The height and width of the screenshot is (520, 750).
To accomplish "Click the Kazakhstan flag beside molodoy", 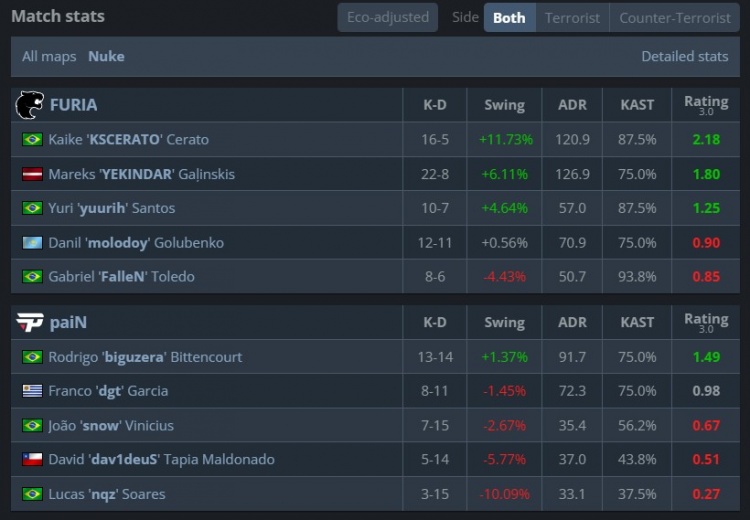I will (x=32, y=243).
